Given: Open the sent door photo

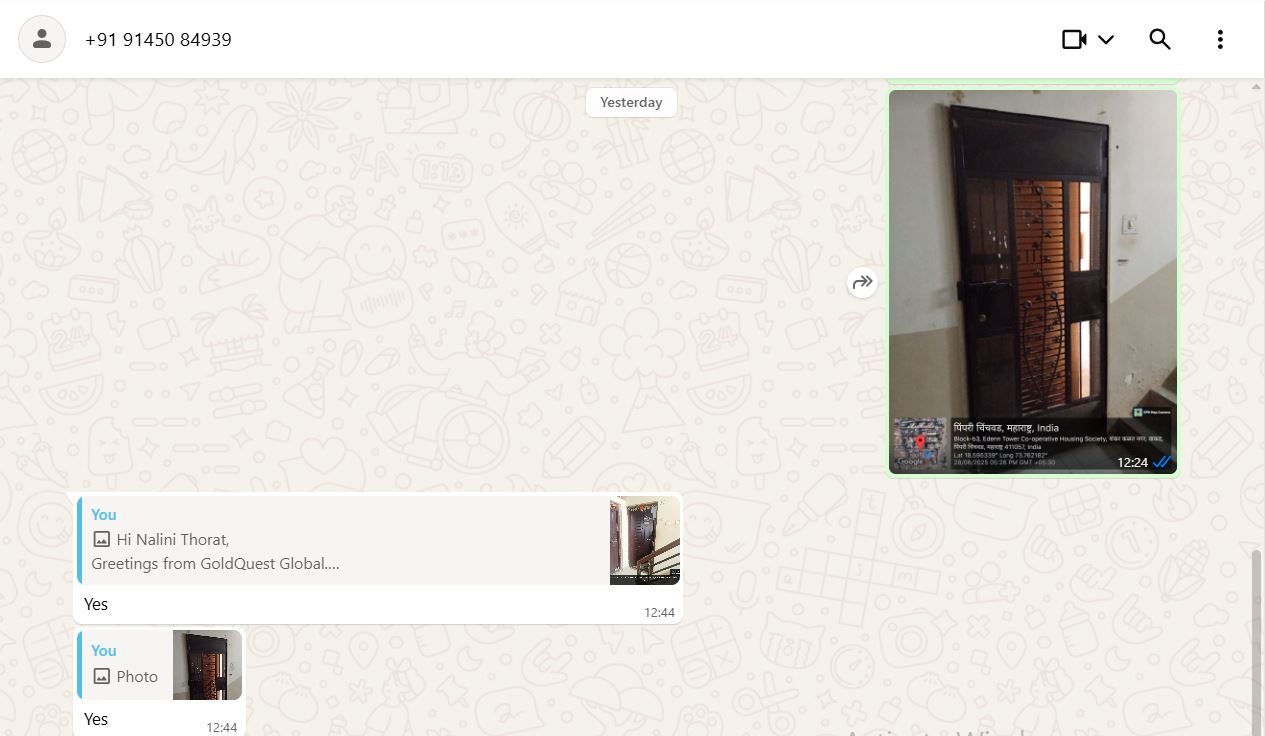Looking at the screenshot, I should tap(1033, 281).
